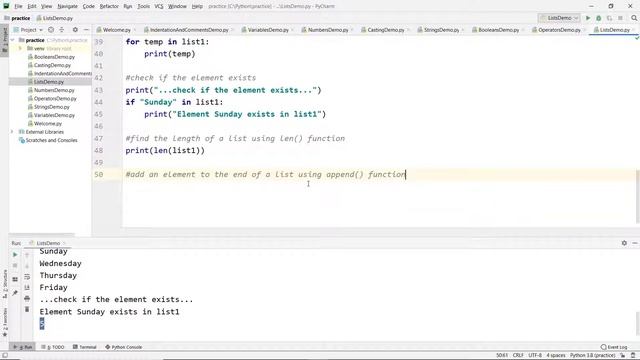This screenshot has height=360, width=640.
Task: Switch to IndentationAndCommentsDemo.py tab
Action: [189, 30]
